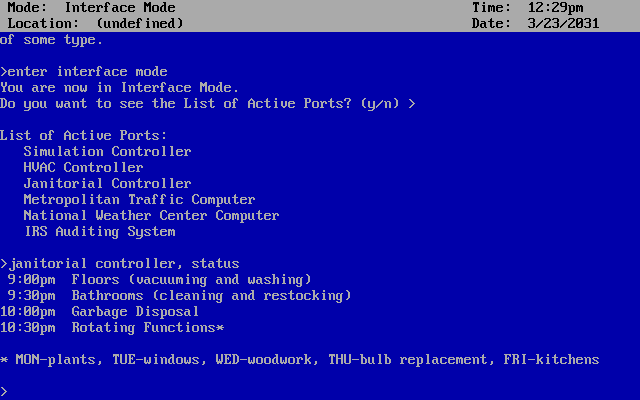
Task: Click the National Weather Center Computer entry
Action: (151, 216)
